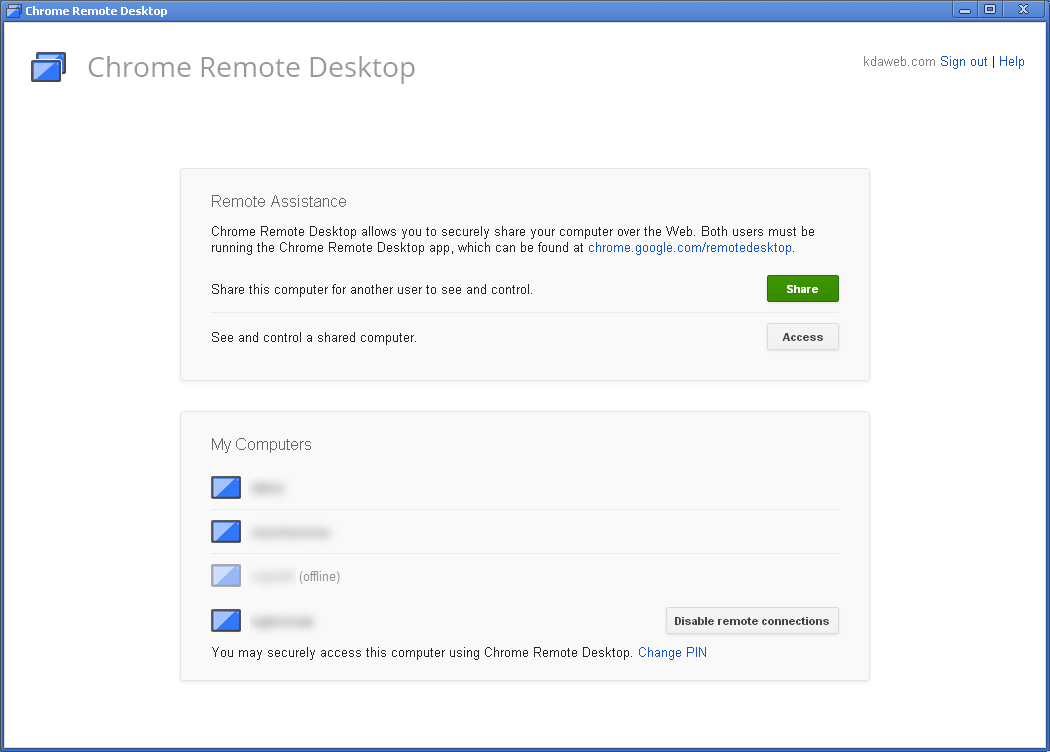Open chrome.google.com/remotedesktop link

[x=690, y=248]
